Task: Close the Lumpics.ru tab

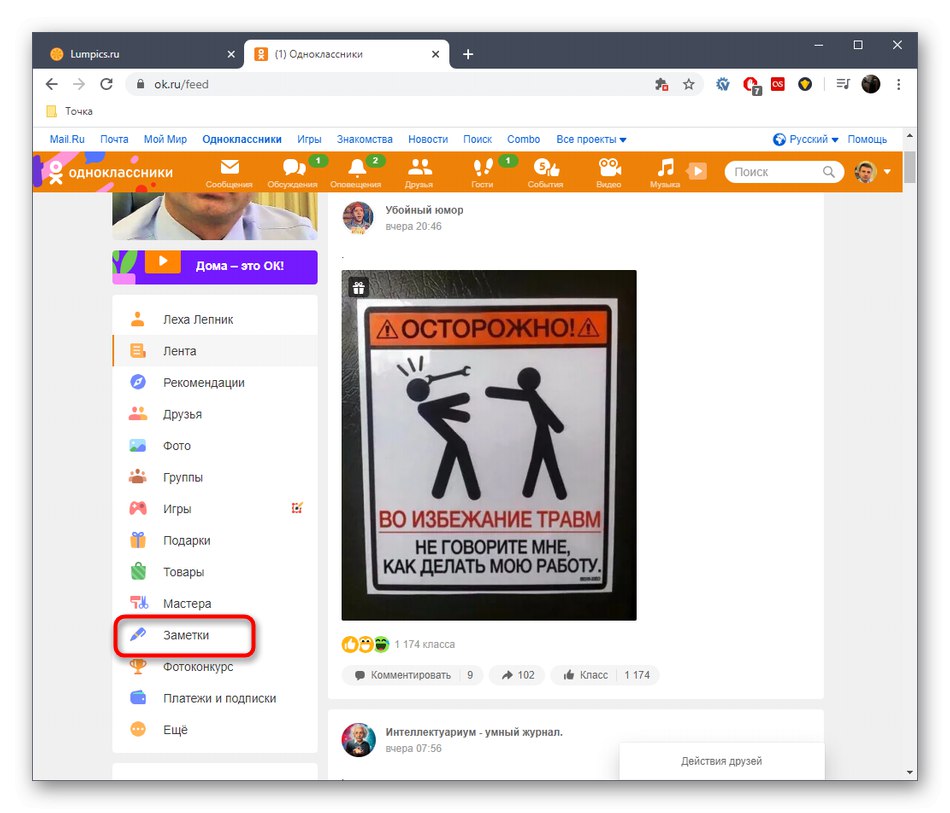Action: coord(231,54)
